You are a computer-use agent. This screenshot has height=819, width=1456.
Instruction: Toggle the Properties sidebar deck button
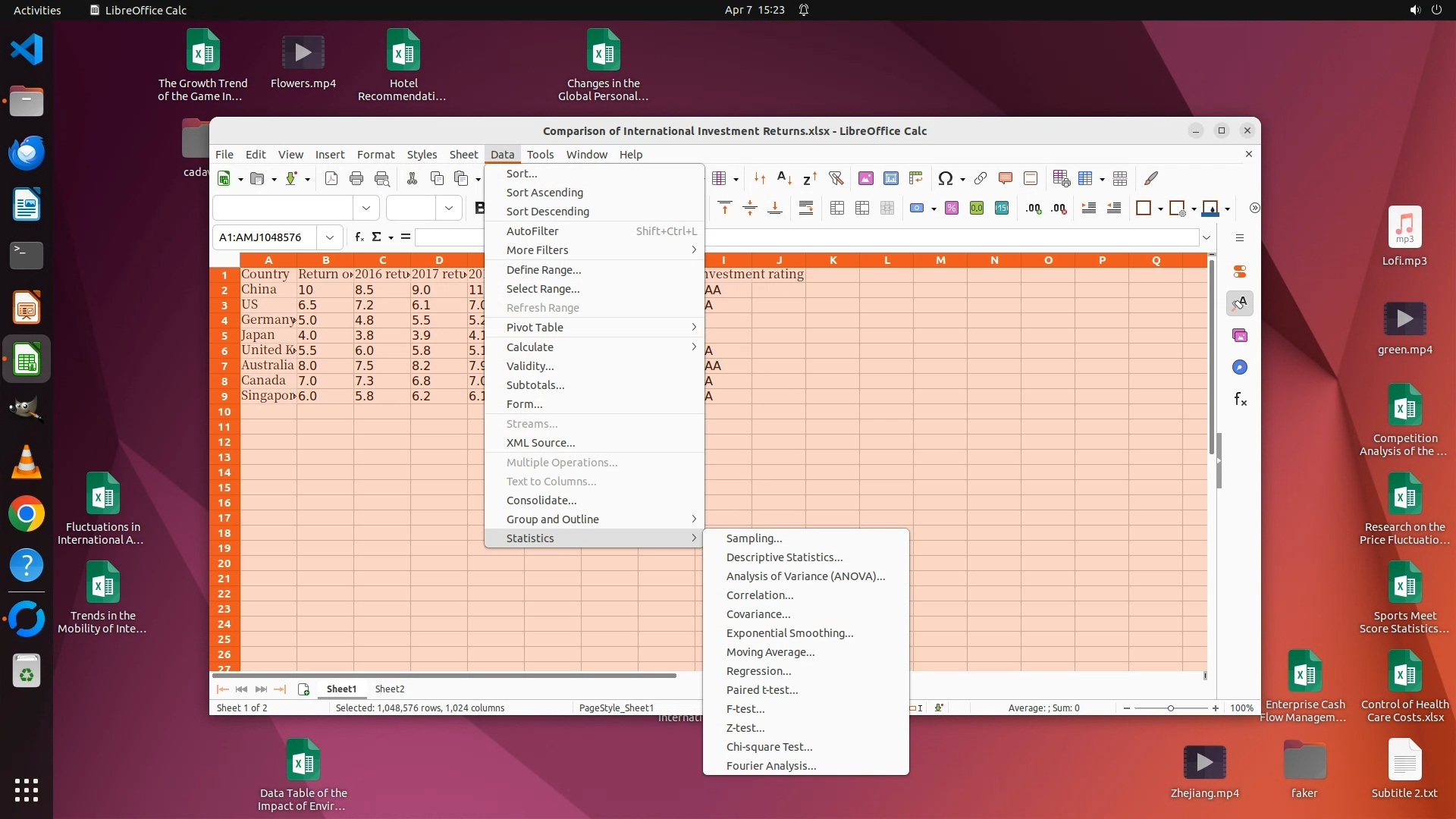tap(1241, 271)
